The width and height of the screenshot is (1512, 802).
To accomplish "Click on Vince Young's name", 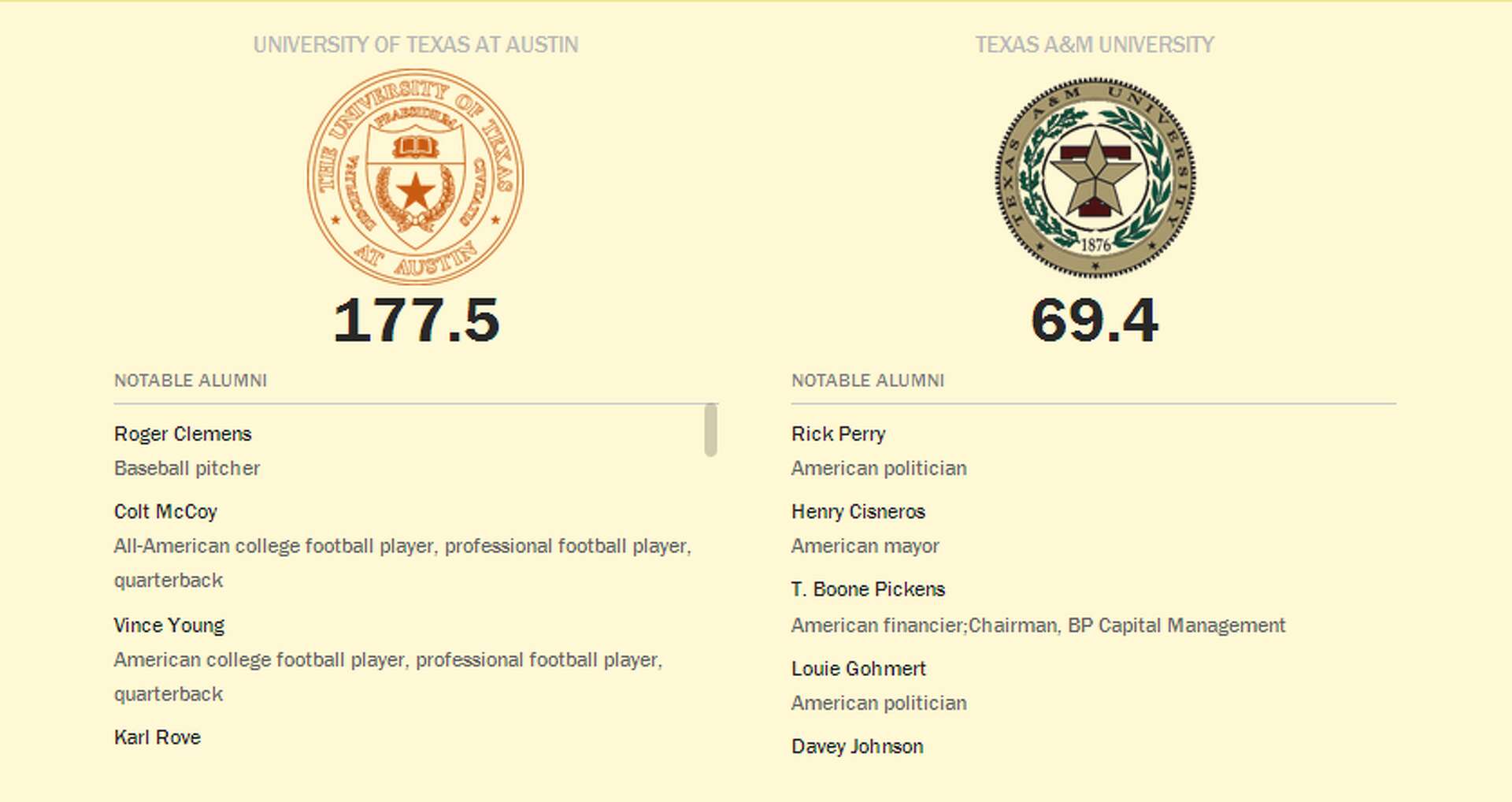I will (x=169, y=626).
